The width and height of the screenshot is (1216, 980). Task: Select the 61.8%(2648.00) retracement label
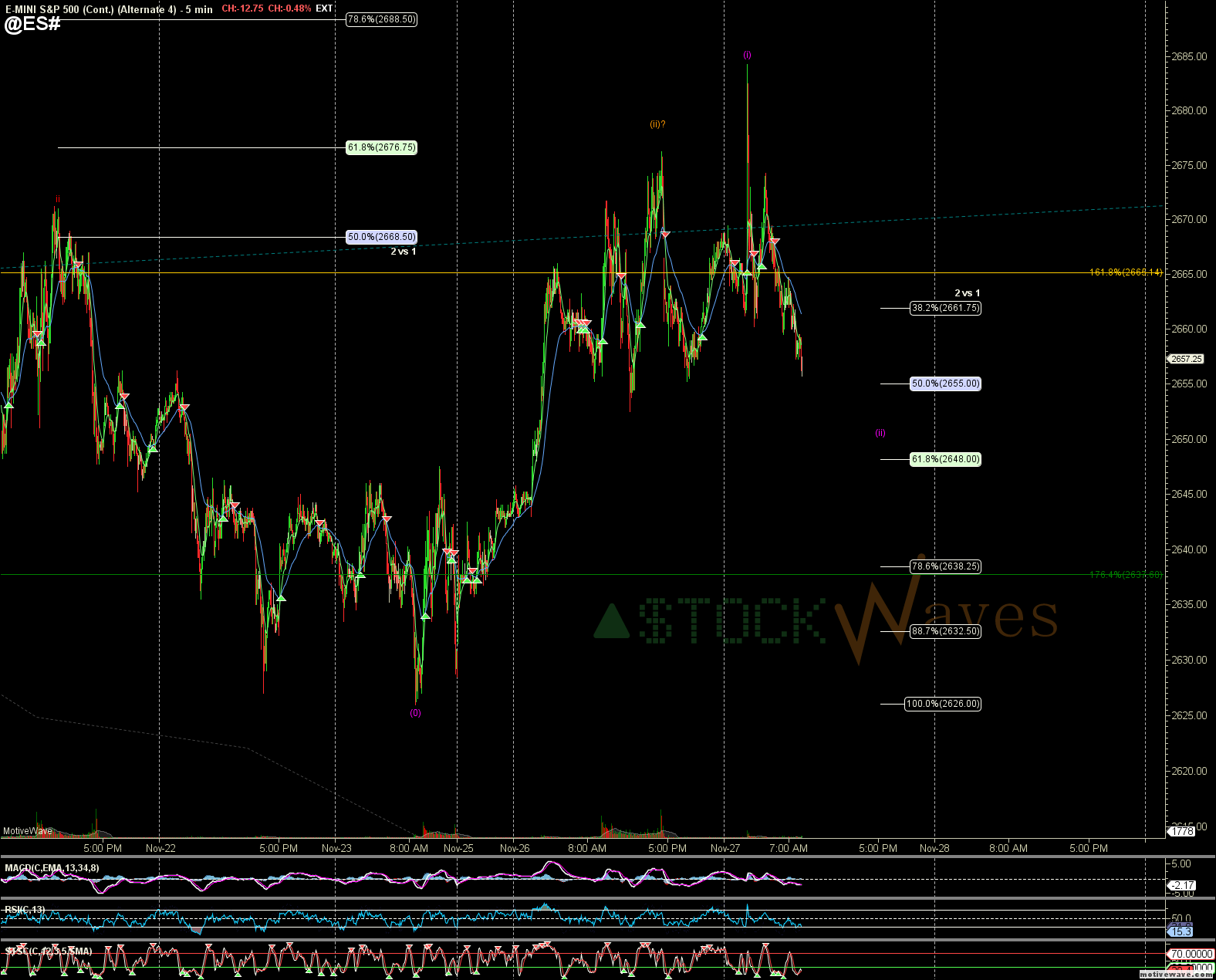(945, 459)
